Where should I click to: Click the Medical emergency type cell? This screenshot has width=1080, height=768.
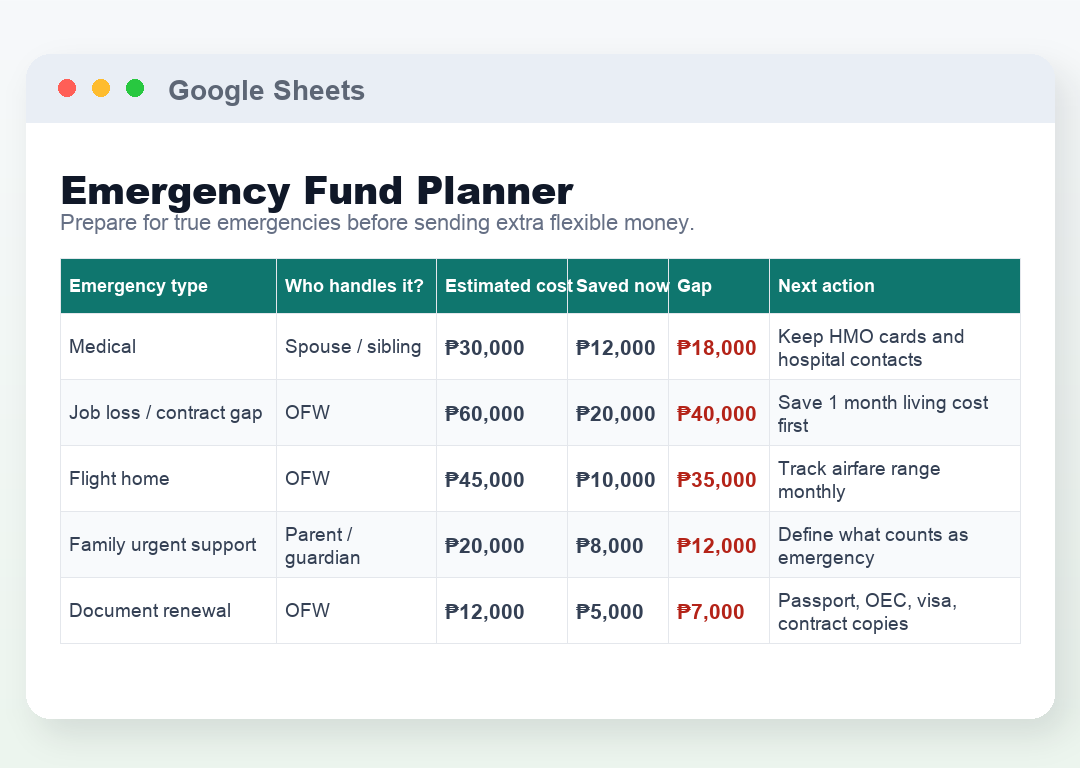tap(169, 346)
